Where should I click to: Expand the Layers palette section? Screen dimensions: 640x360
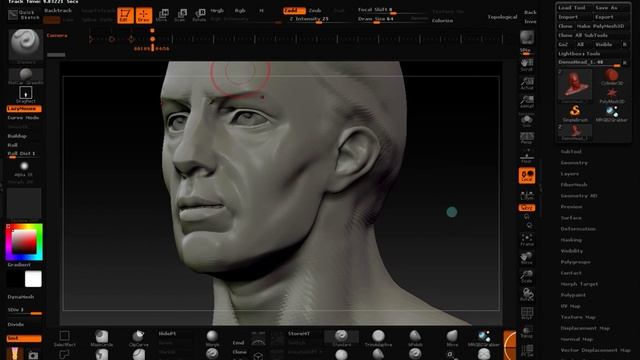570,173
